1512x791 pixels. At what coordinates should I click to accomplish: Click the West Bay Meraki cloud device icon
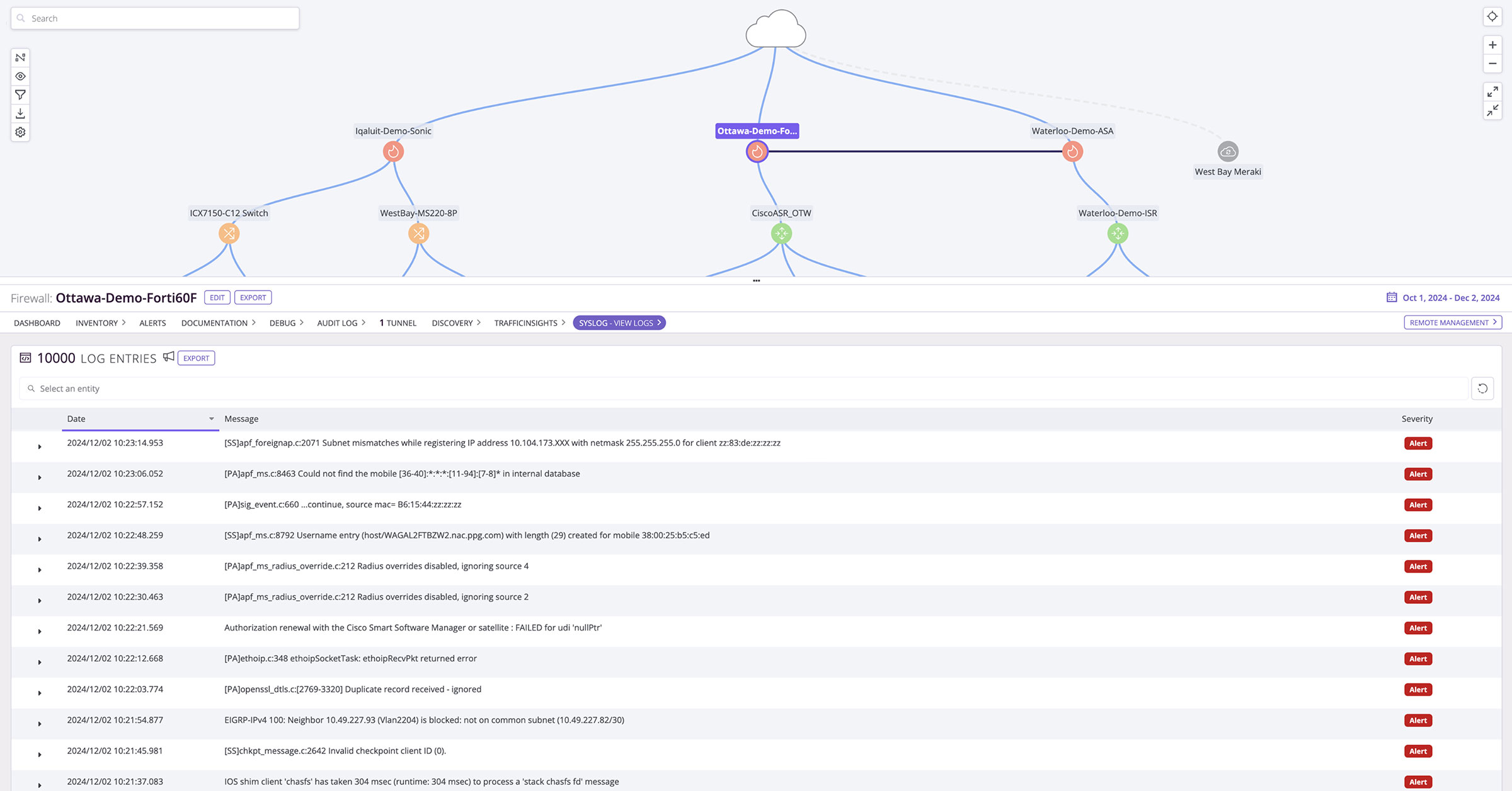(1228, 151)
